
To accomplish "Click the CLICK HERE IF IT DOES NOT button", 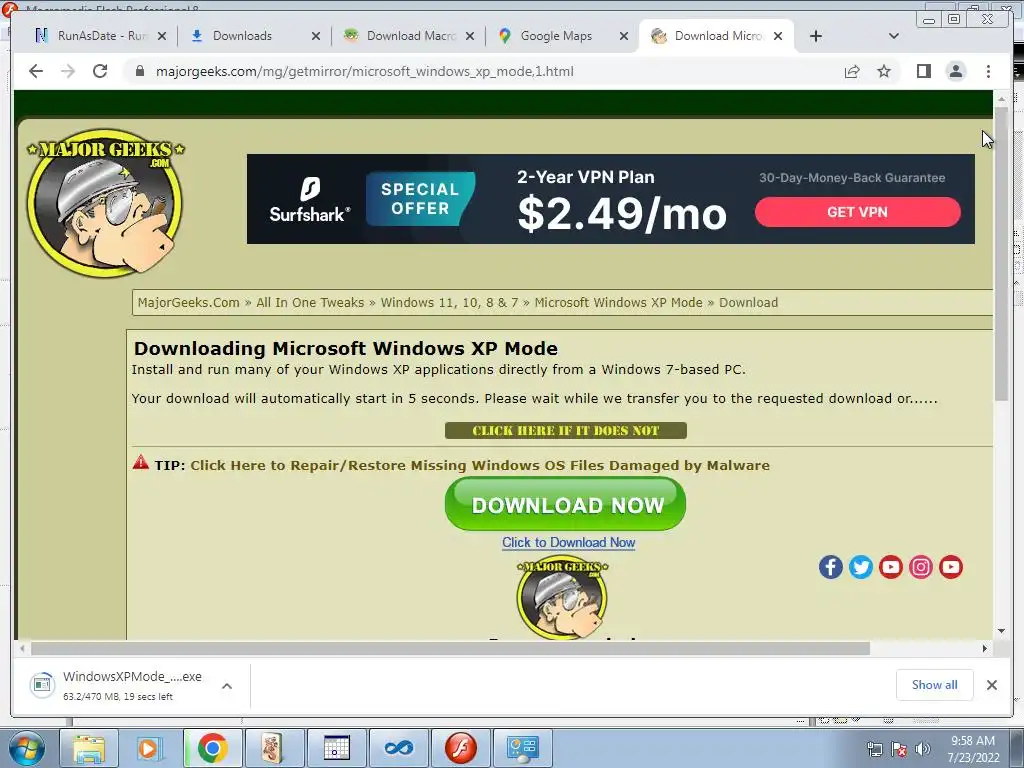I will pyautogui.click(x=566, y=430).
